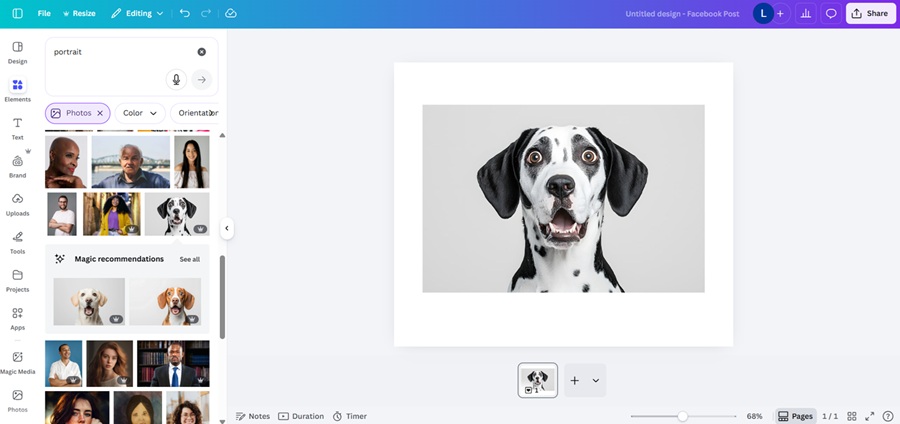
Task: Open the Text sidebar tab
Action: pos(17,129)
